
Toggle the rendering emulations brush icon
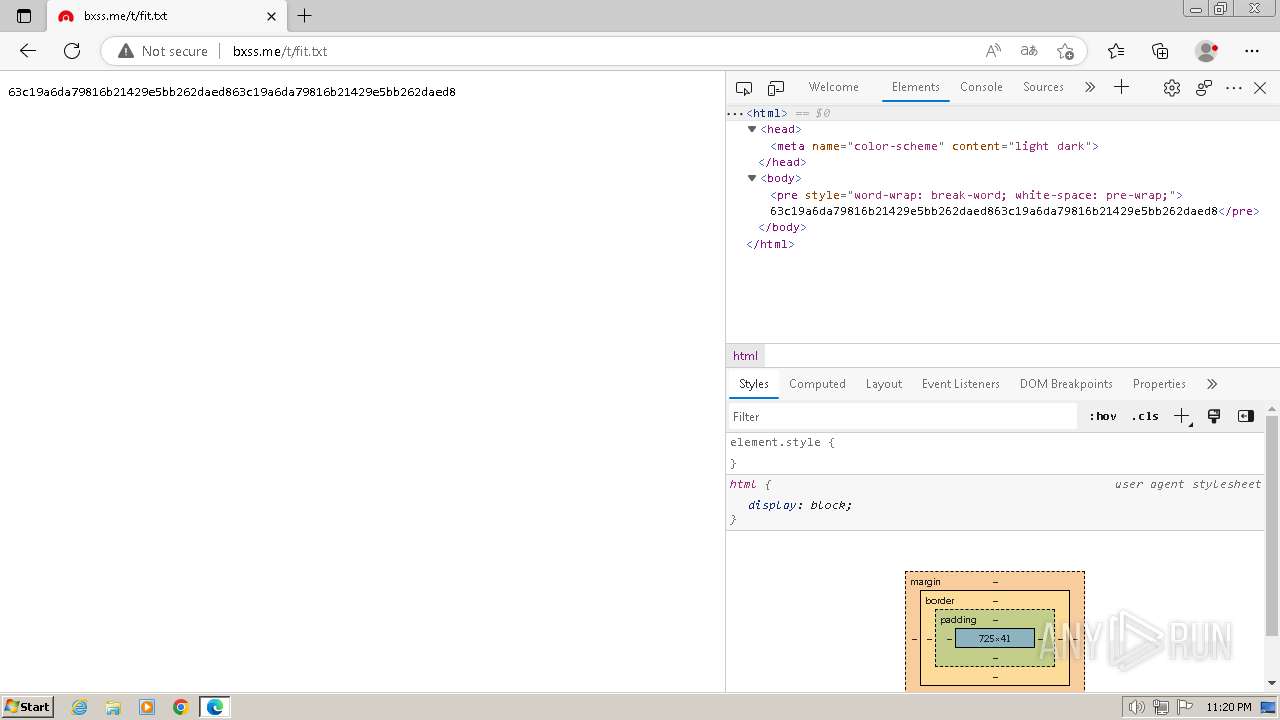point(1214,417)
